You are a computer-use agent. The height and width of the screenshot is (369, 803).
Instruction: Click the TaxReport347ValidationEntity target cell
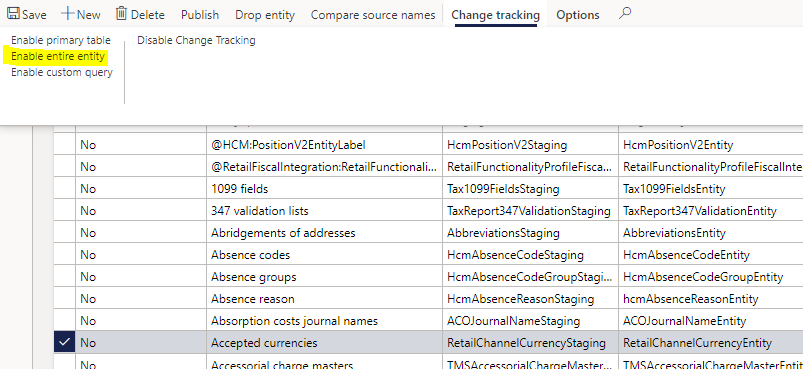coord(710,210)
